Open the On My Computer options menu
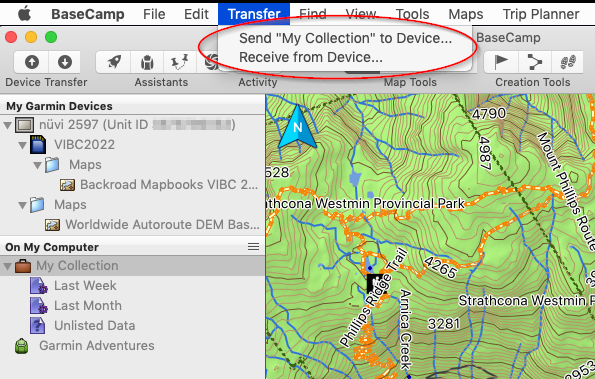 tap(253, 247)
